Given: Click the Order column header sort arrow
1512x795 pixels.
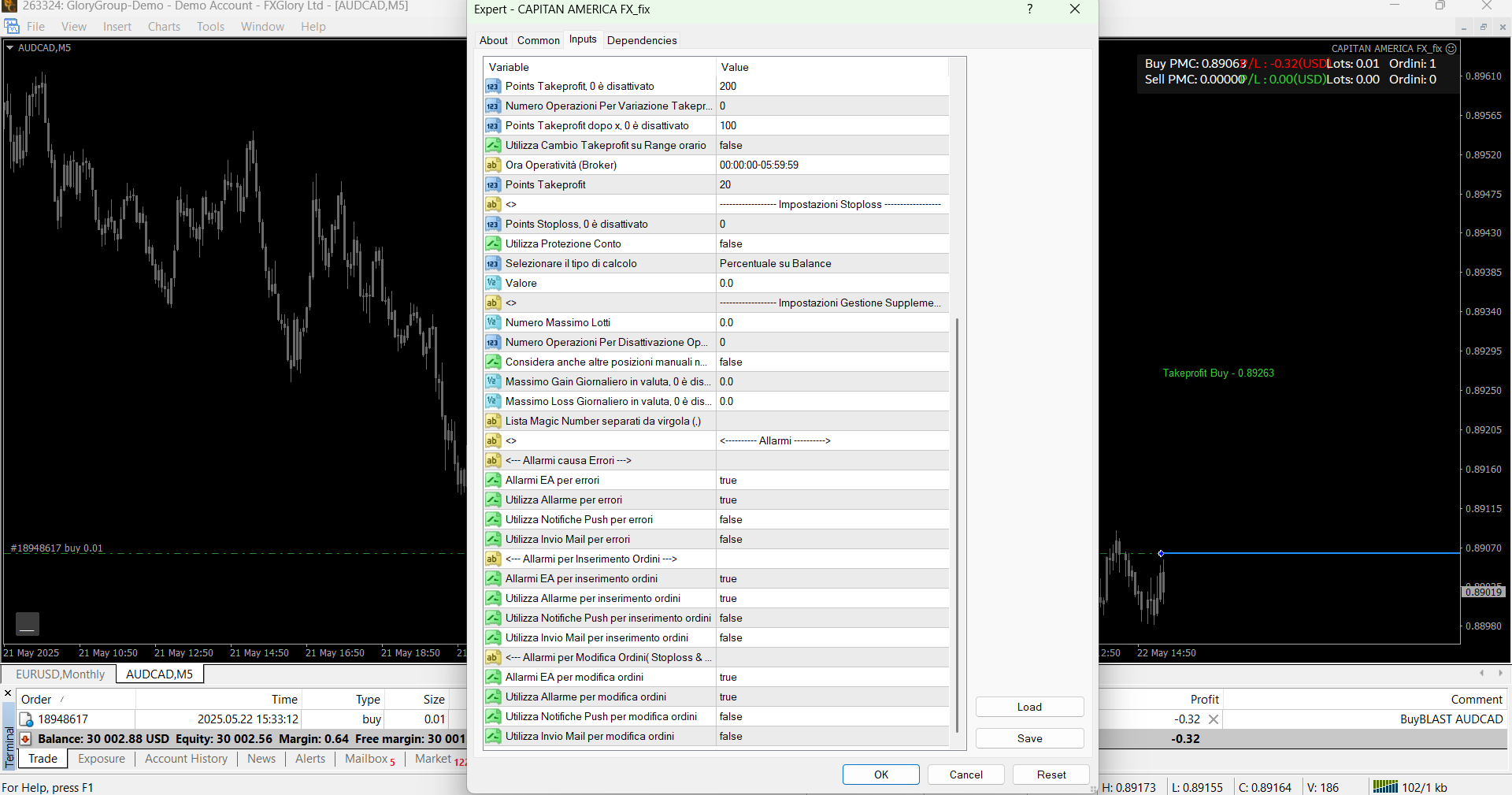Looking at the screenshot, I should (62, 700).
